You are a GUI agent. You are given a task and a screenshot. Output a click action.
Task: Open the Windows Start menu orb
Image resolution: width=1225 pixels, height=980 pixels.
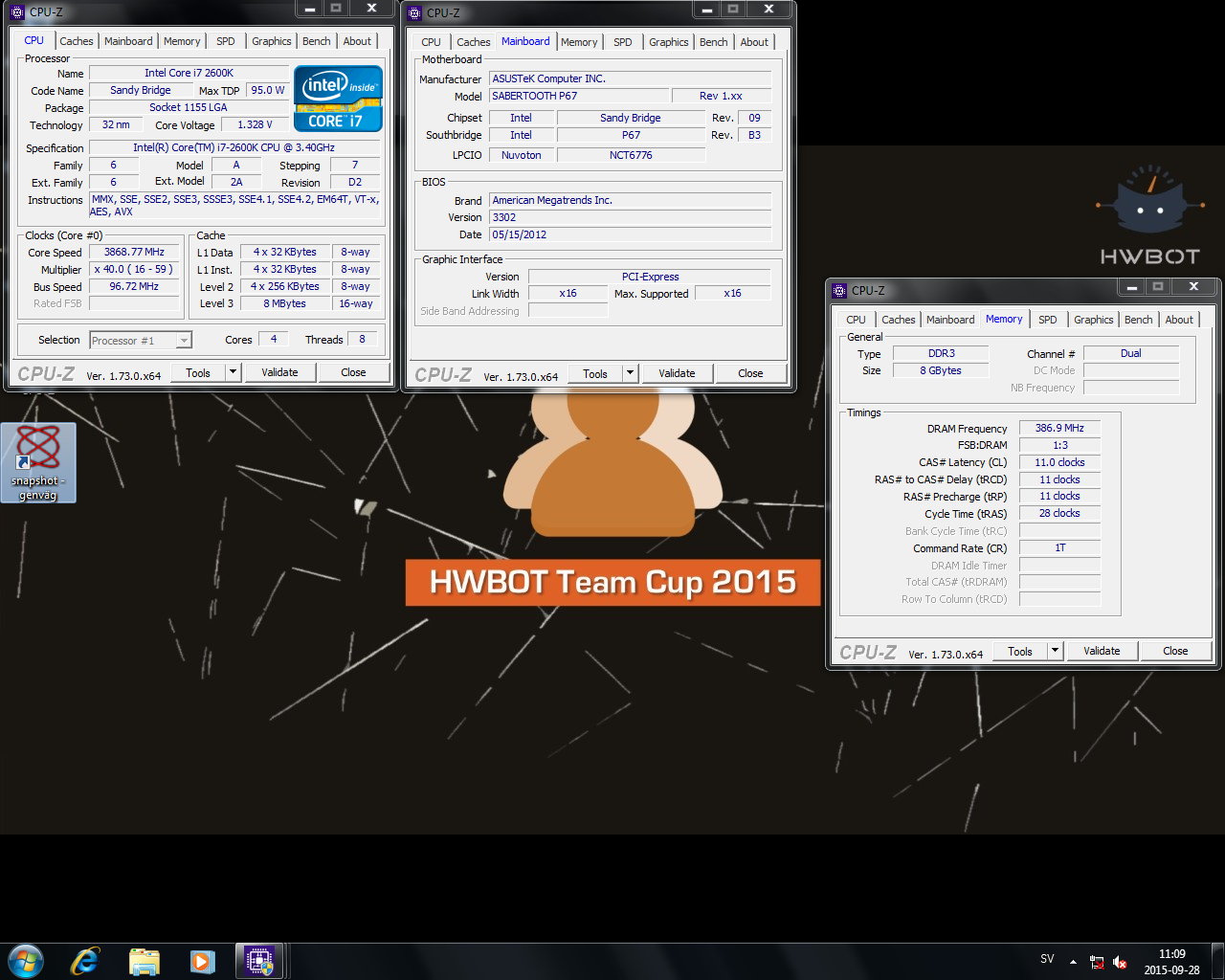tap(26, 961)
